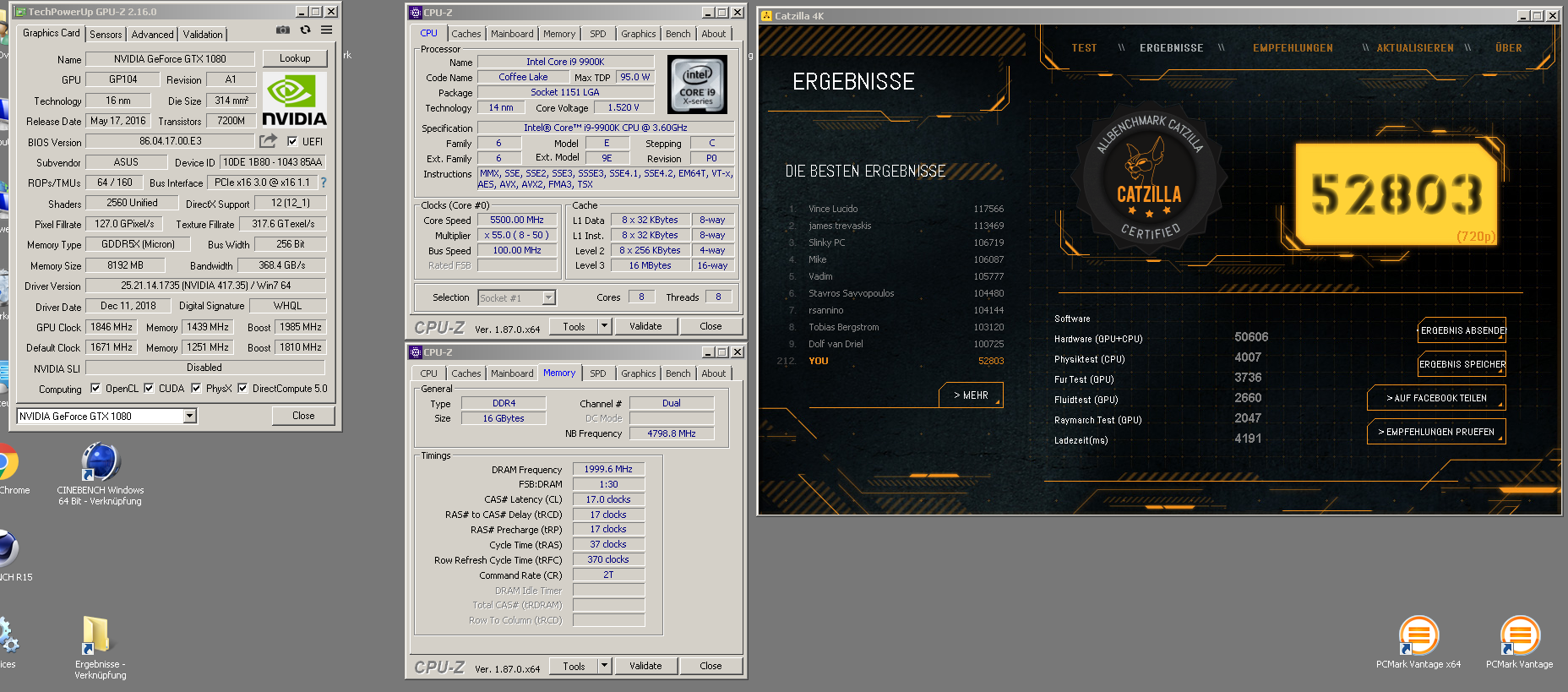The height and width of the screenshot is (692, 1568).
Task: Select TEST in Catzilla navigation
Action: (1084, 48)
